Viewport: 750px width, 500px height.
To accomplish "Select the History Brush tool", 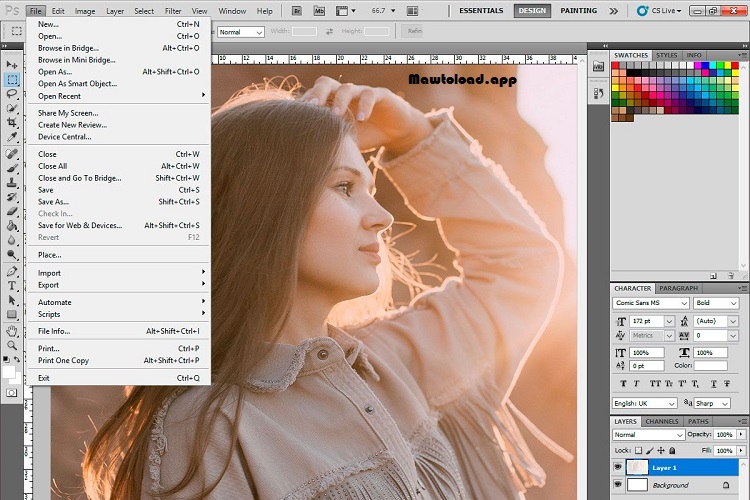I will pyautogui.click(x=12, y=197).
